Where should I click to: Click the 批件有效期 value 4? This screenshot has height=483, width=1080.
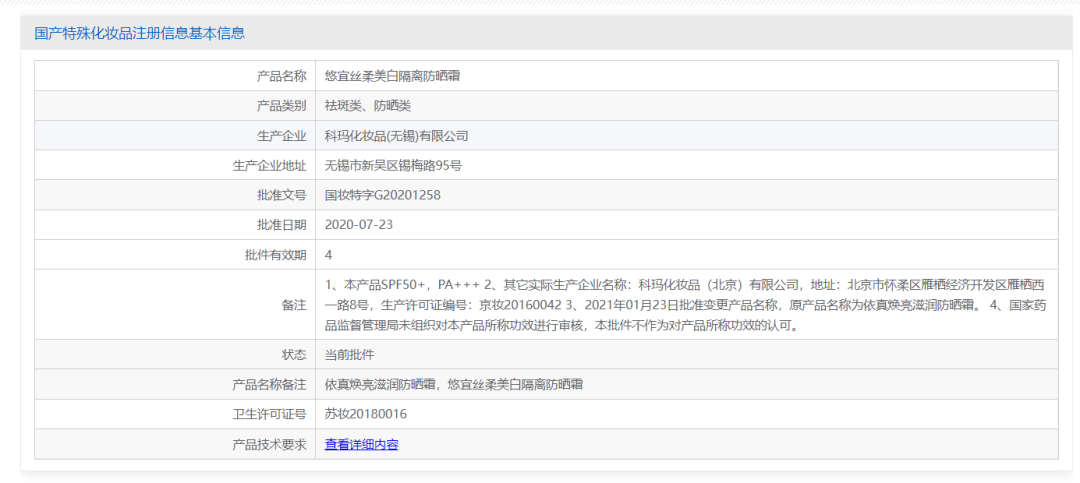[x=329, y=255]
